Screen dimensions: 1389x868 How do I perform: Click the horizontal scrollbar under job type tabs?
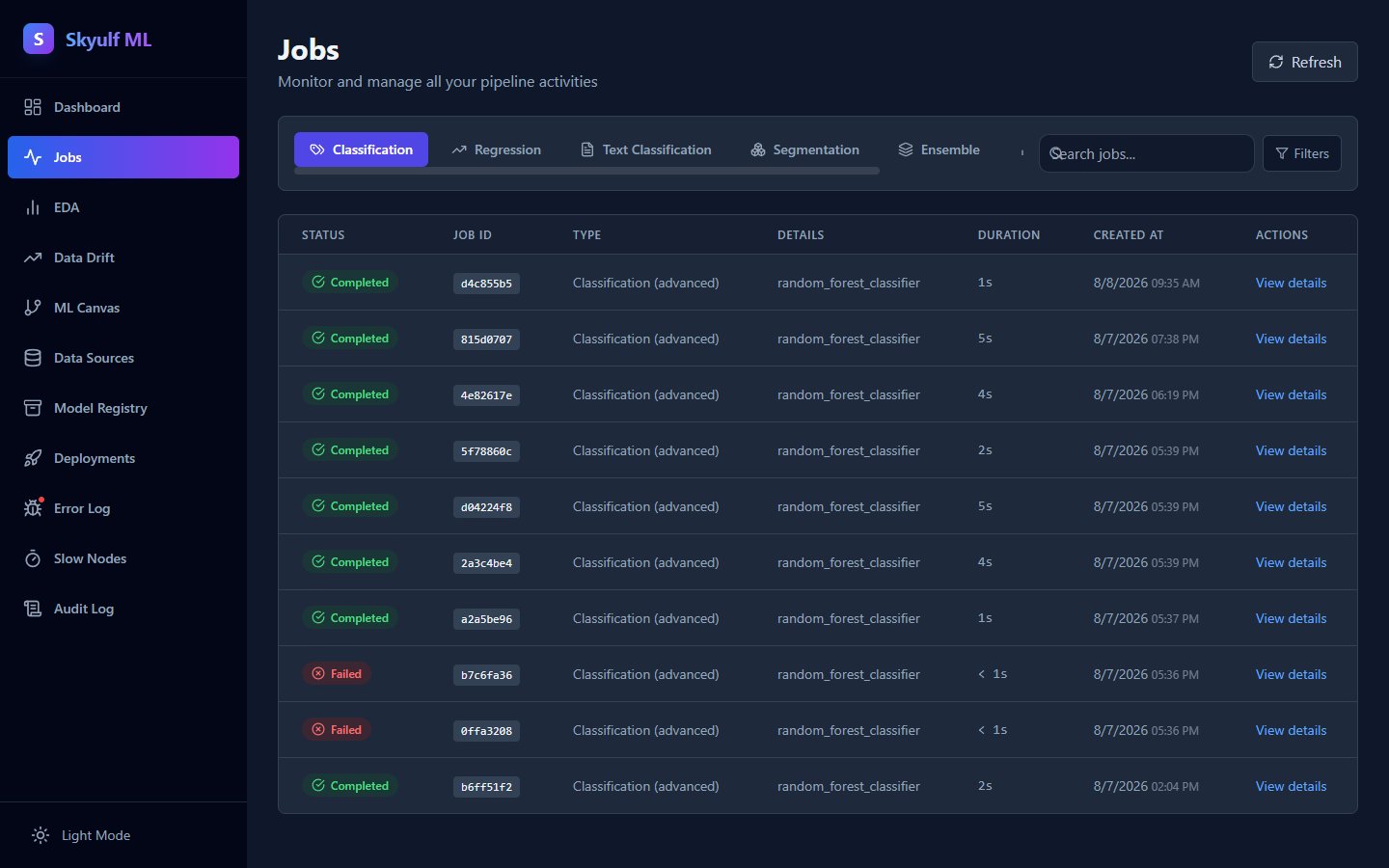pyautogui.click(x=586, y=171)
